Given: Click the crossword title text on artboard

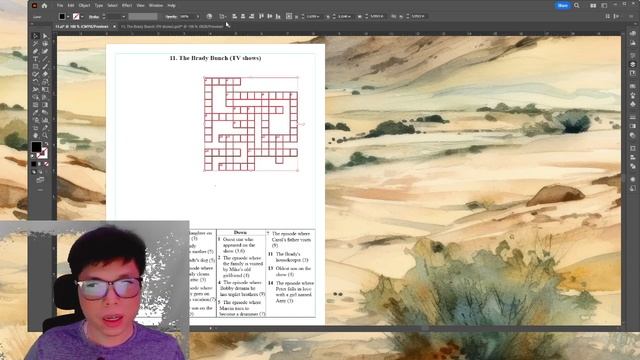Looking at the screenshot, I should tap(215, 58).
